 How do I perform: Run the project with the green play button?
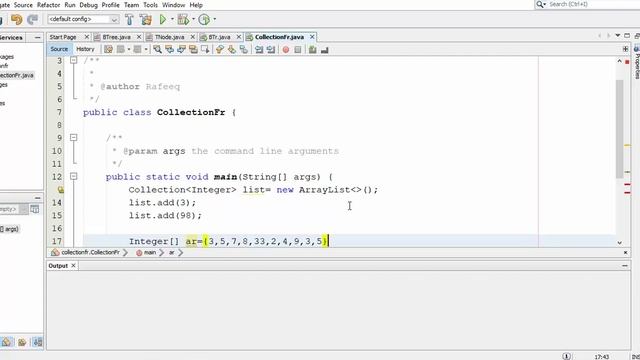163,19
